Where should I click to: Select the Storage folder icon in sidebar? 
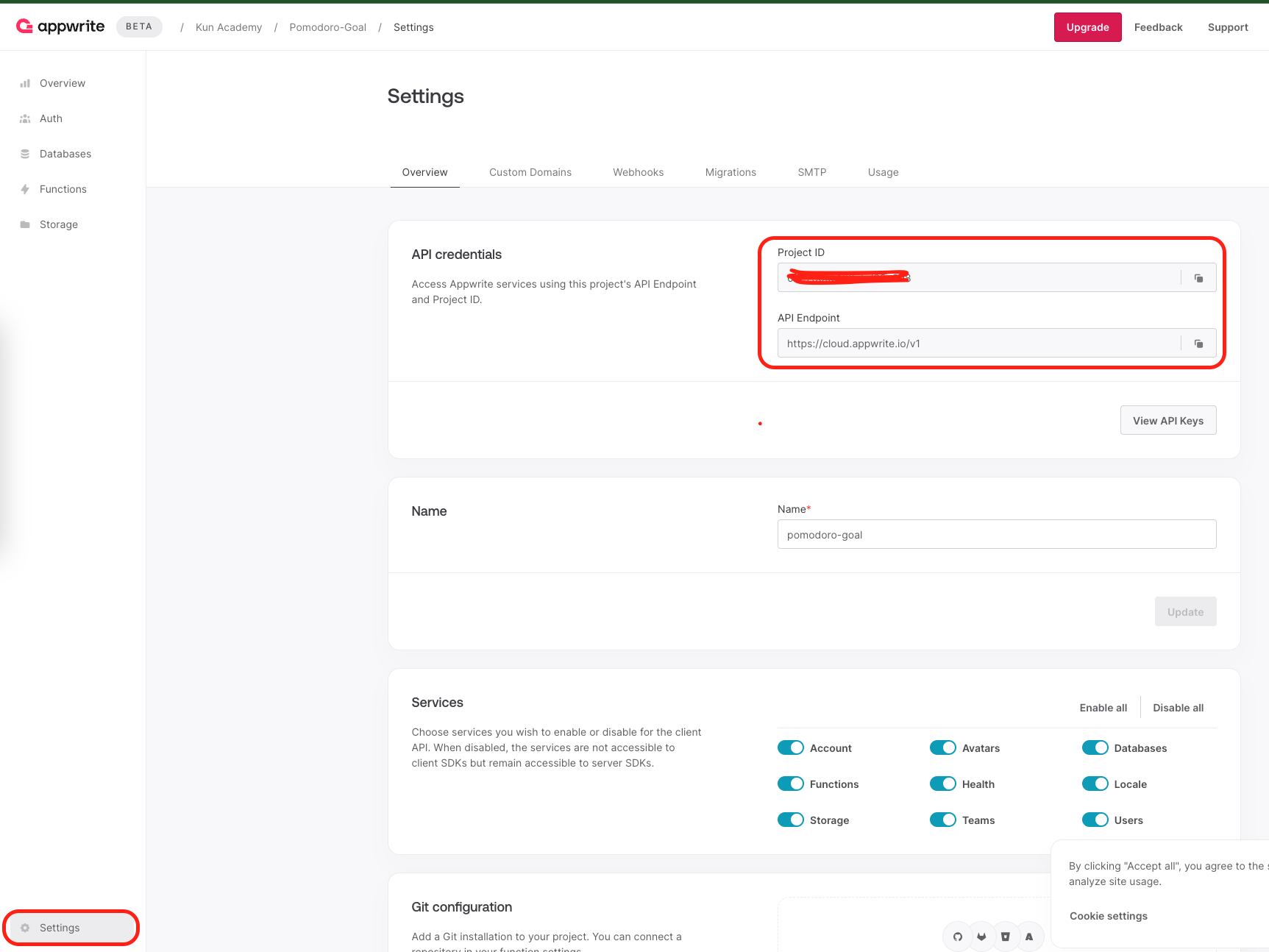[25, 224]
